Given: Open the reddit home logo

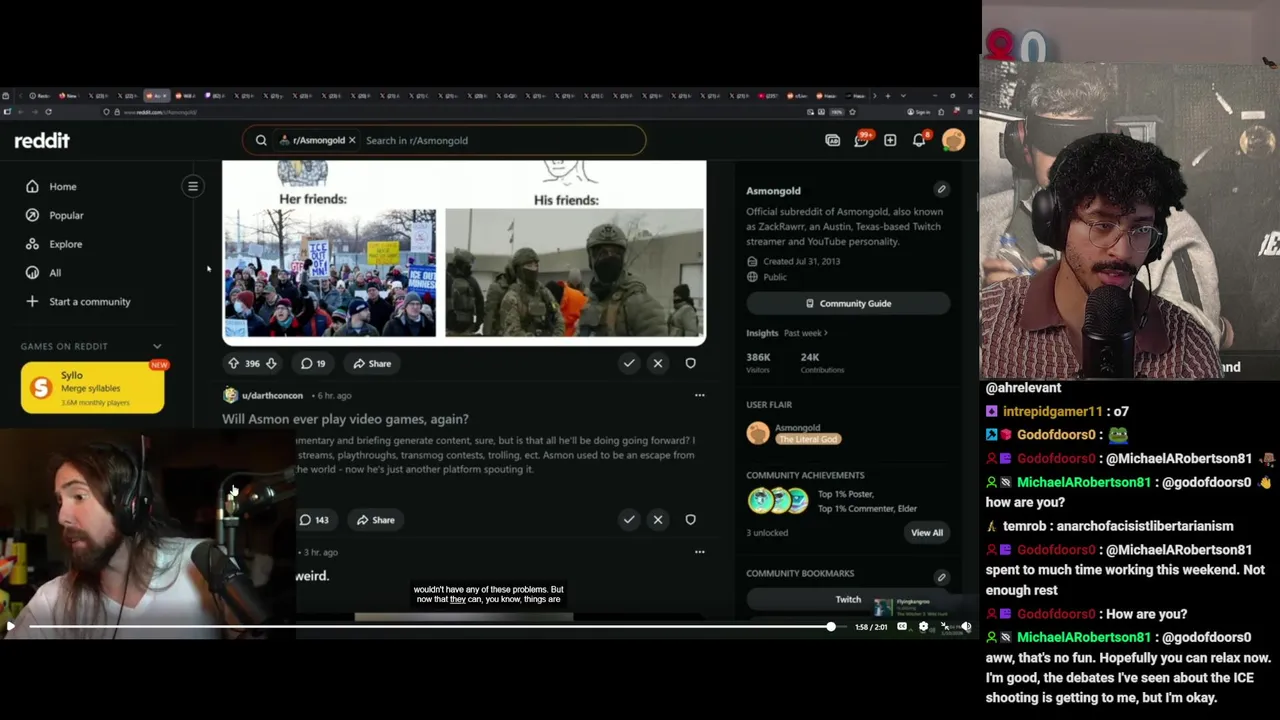Looking at the screenshot, I should (x=42, y=141).
